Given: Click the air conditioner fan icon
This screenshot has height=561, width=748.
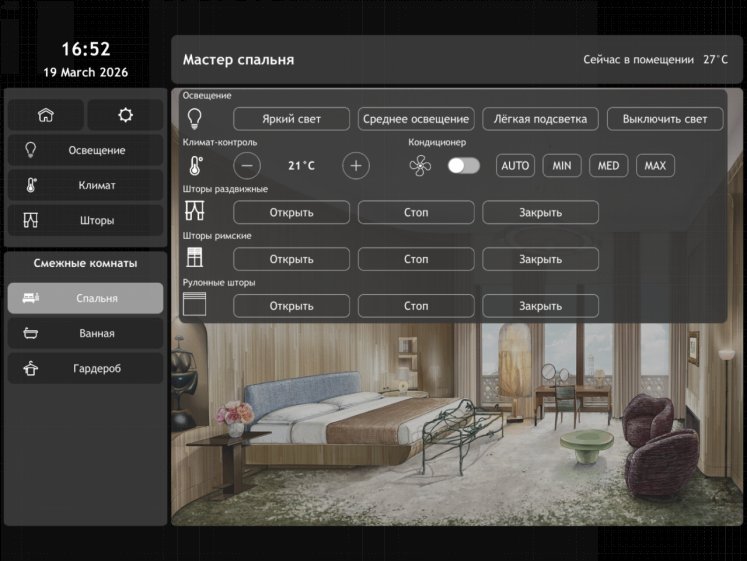Looking at the screenshot, I should (x=420, y=166).
